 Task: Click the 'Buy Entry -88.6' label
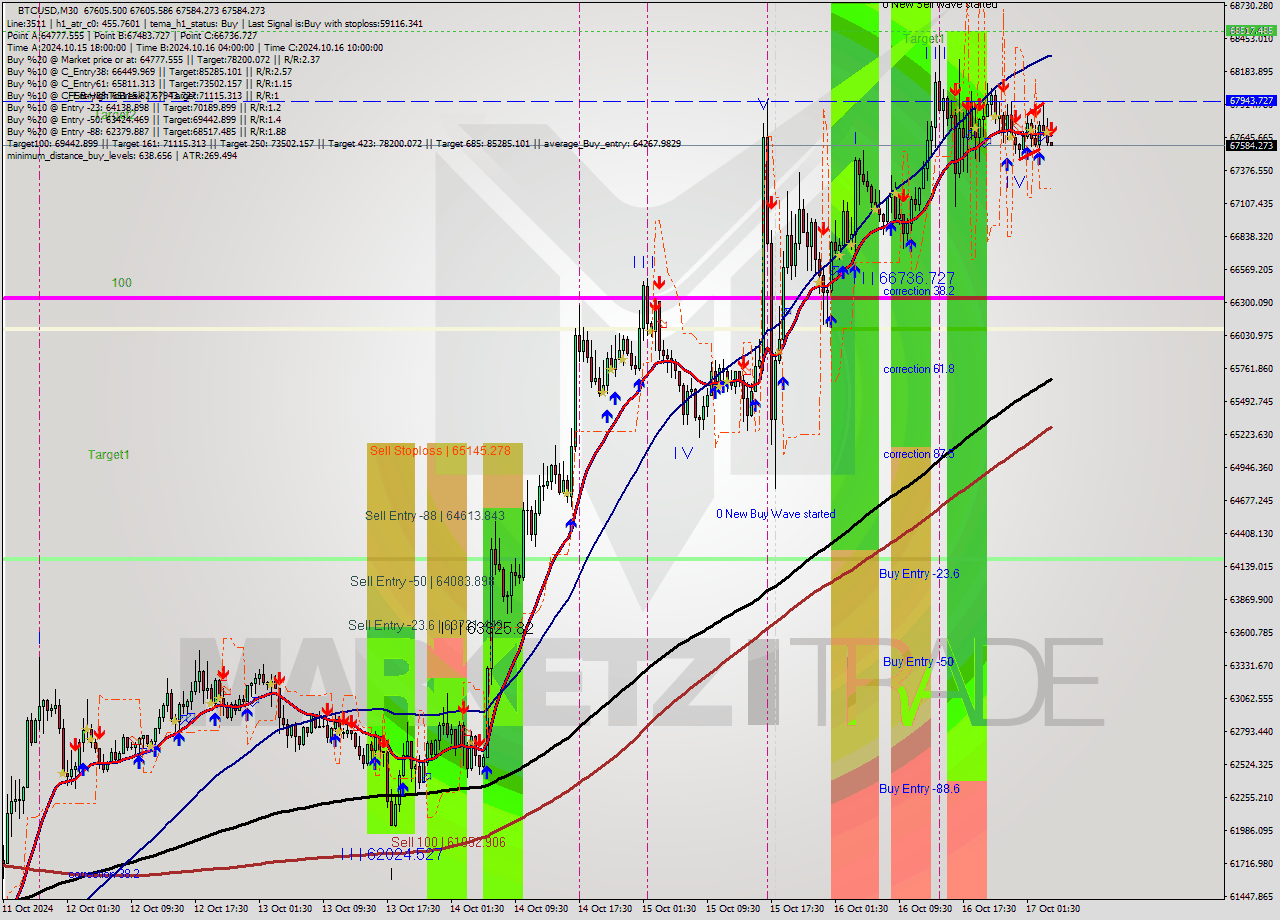tap(919, 789)
